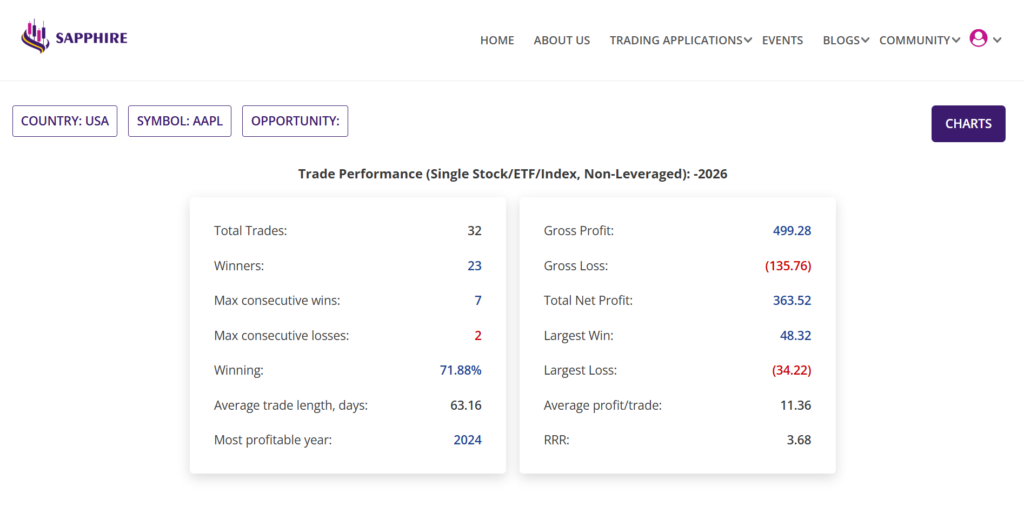This screenshot has width=1024, height=506.
Task: Expand the Blogs dropdown chevron
Action: click(865, 40)
